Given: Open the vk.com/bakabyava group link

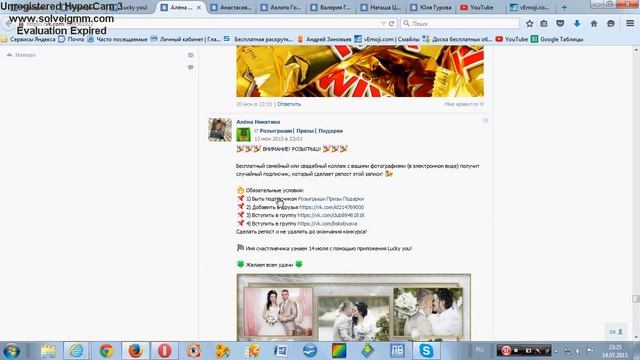Looking at the screenshot, I should tap(327, 223).
